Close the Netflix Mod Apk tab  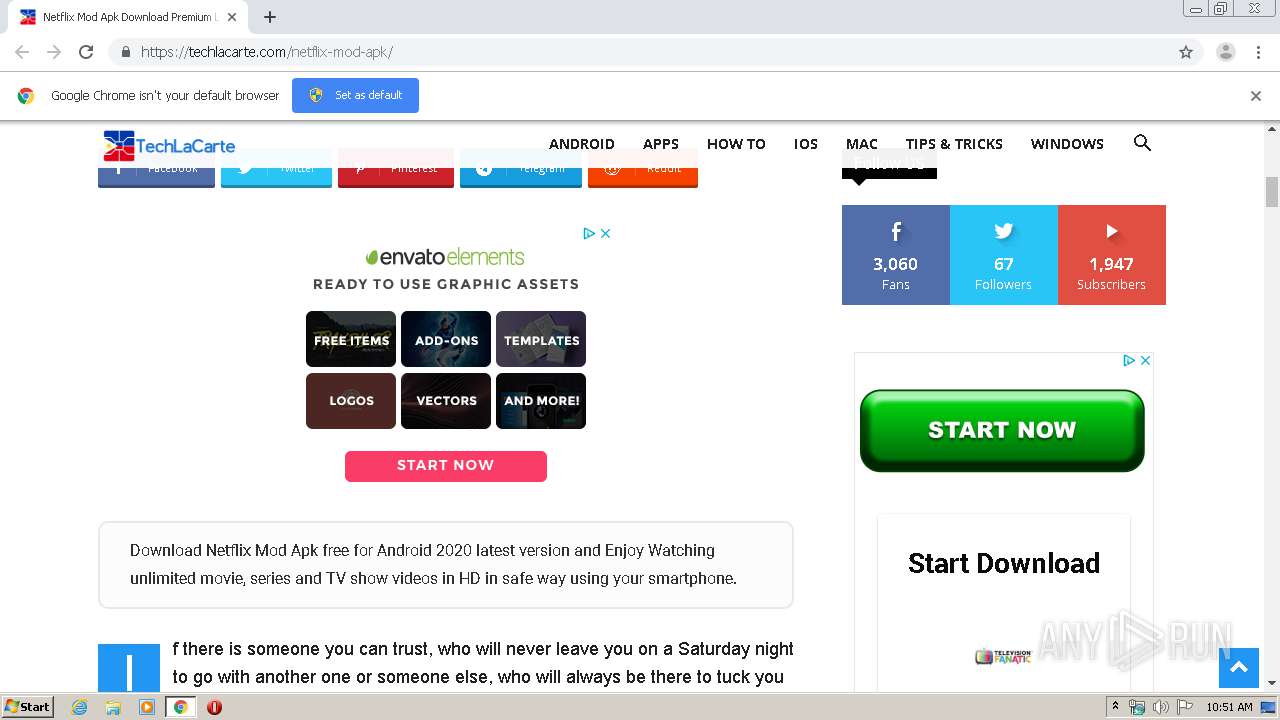pos(232,17)
